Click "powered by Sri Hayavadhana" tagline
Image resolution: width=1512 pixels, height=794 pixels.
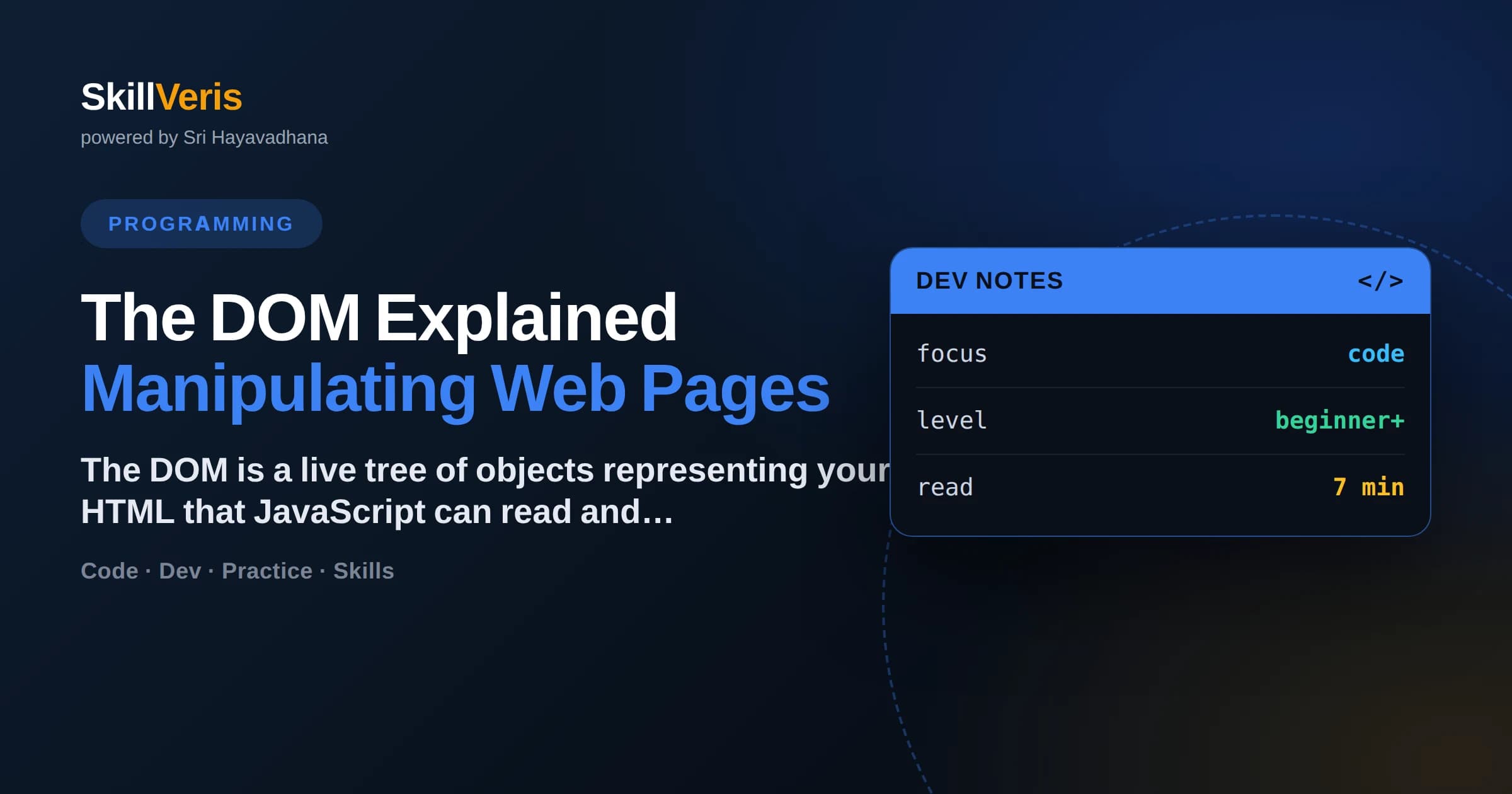coord(204,137)
